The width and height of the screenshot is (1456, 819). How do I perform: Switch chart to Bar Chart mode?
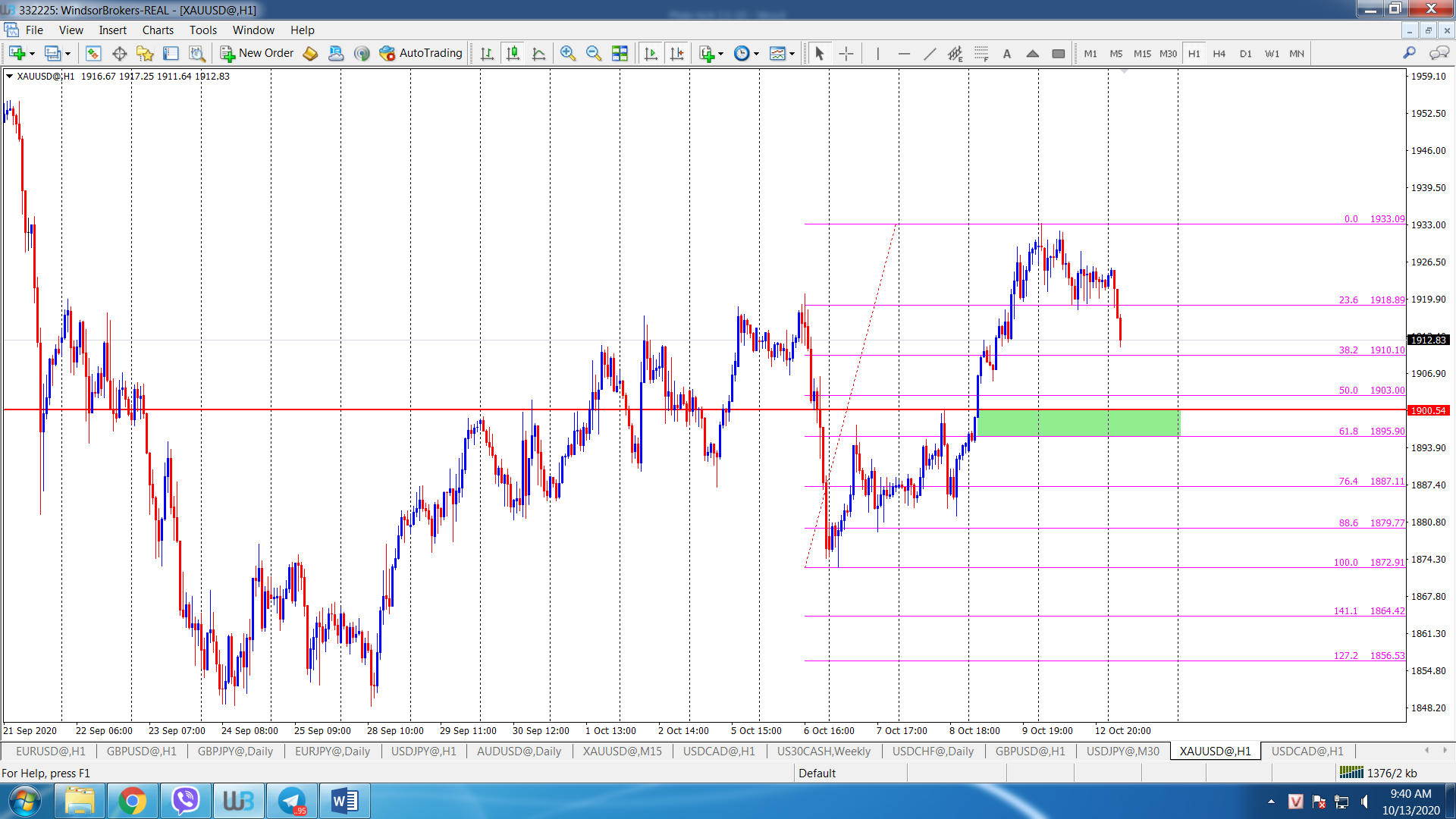pyautogui.click(x=488, y=53)
